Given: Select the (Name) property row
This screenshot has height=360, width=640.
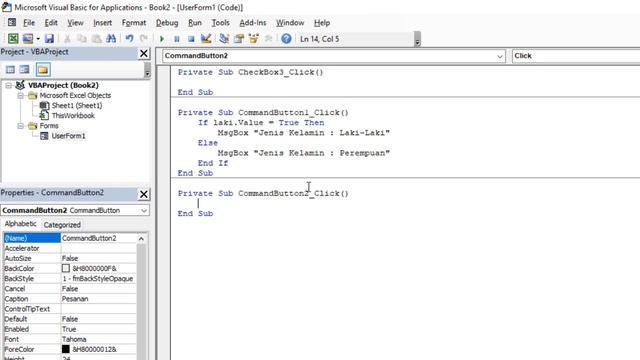Looking at the screenshot, I should point(70,238).
